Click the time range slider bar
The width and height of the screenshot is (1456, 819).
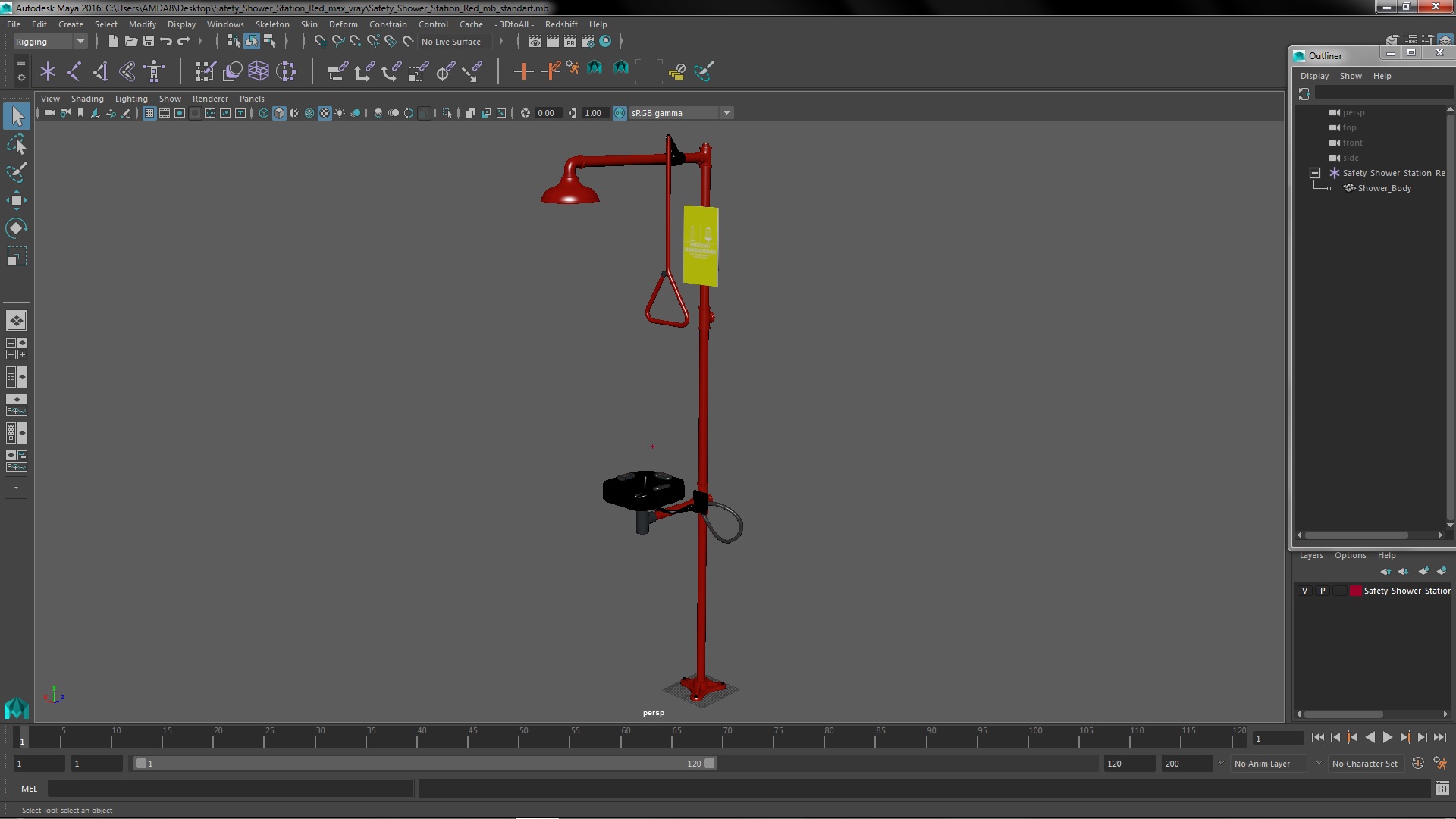click(x=425, y=764)
